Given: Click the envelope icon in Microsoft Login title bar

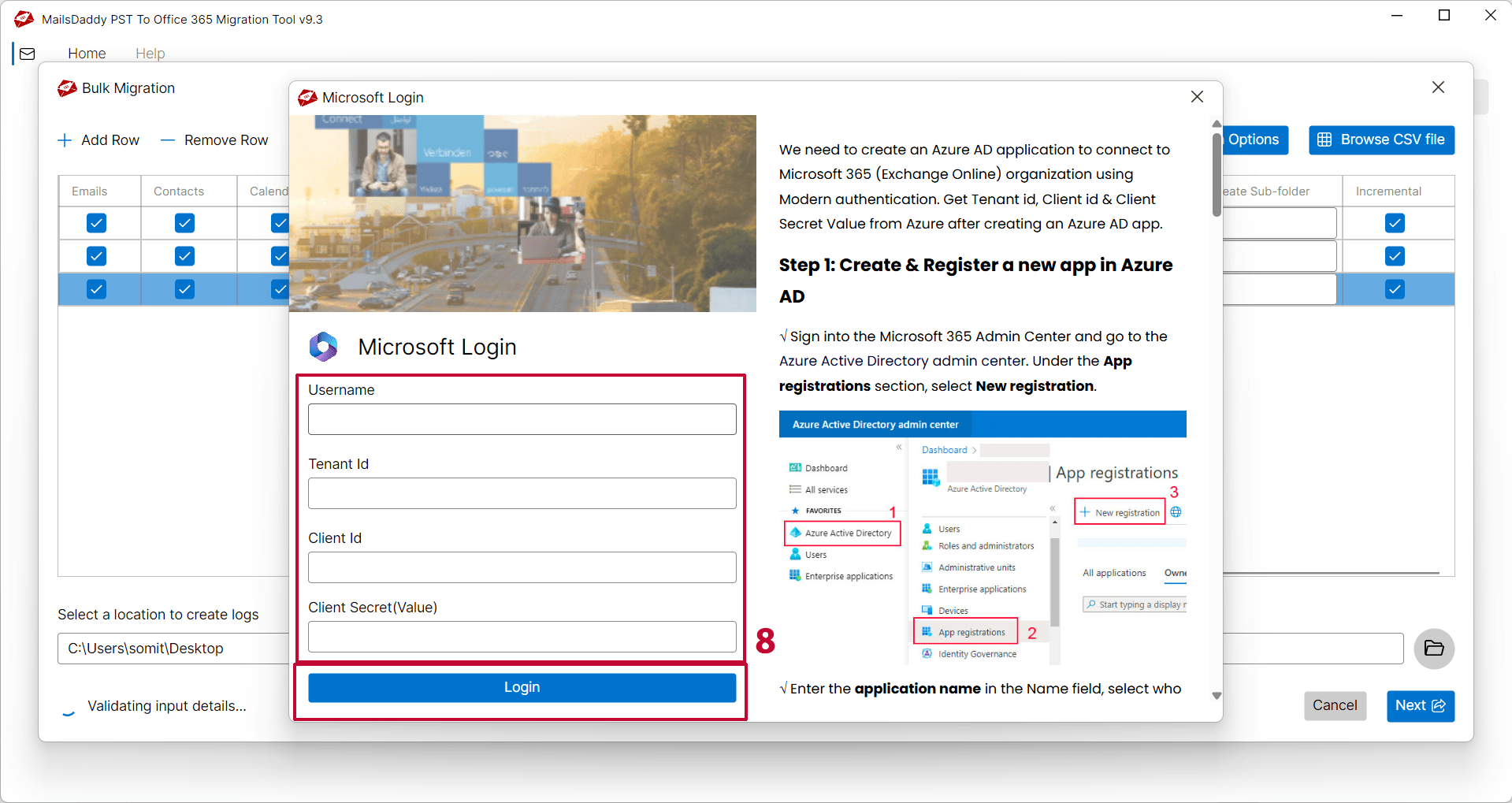Looking at the screenshot, I should pyautogui.click(x=307, y=97).
